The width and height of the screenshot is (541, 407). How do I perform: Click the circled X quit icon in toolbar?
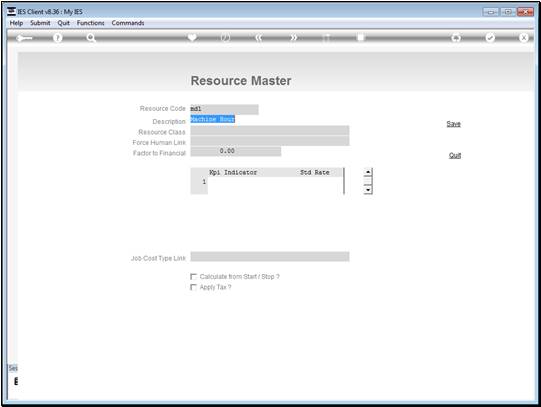(x=523, y=38)
